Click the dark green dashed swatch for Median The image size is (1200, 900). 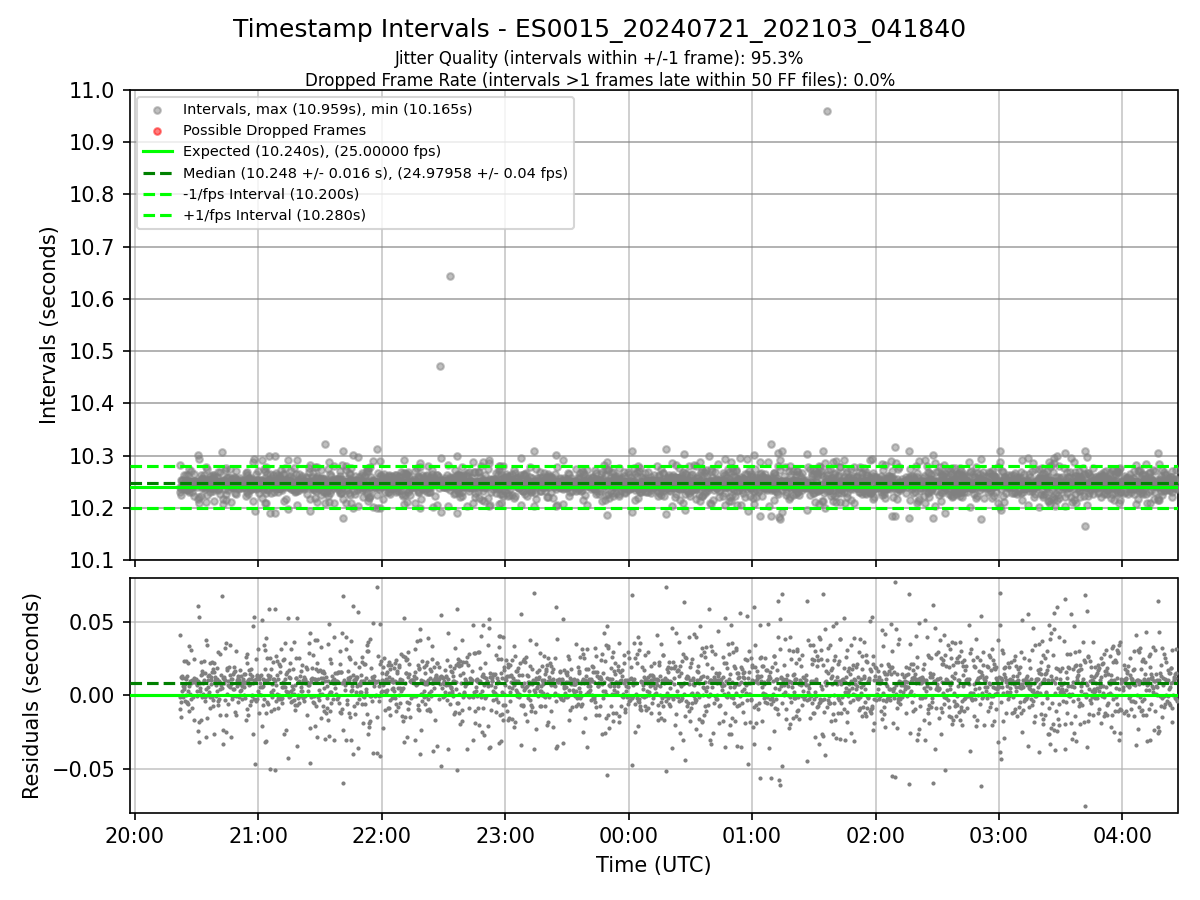[x=158, y=173]
